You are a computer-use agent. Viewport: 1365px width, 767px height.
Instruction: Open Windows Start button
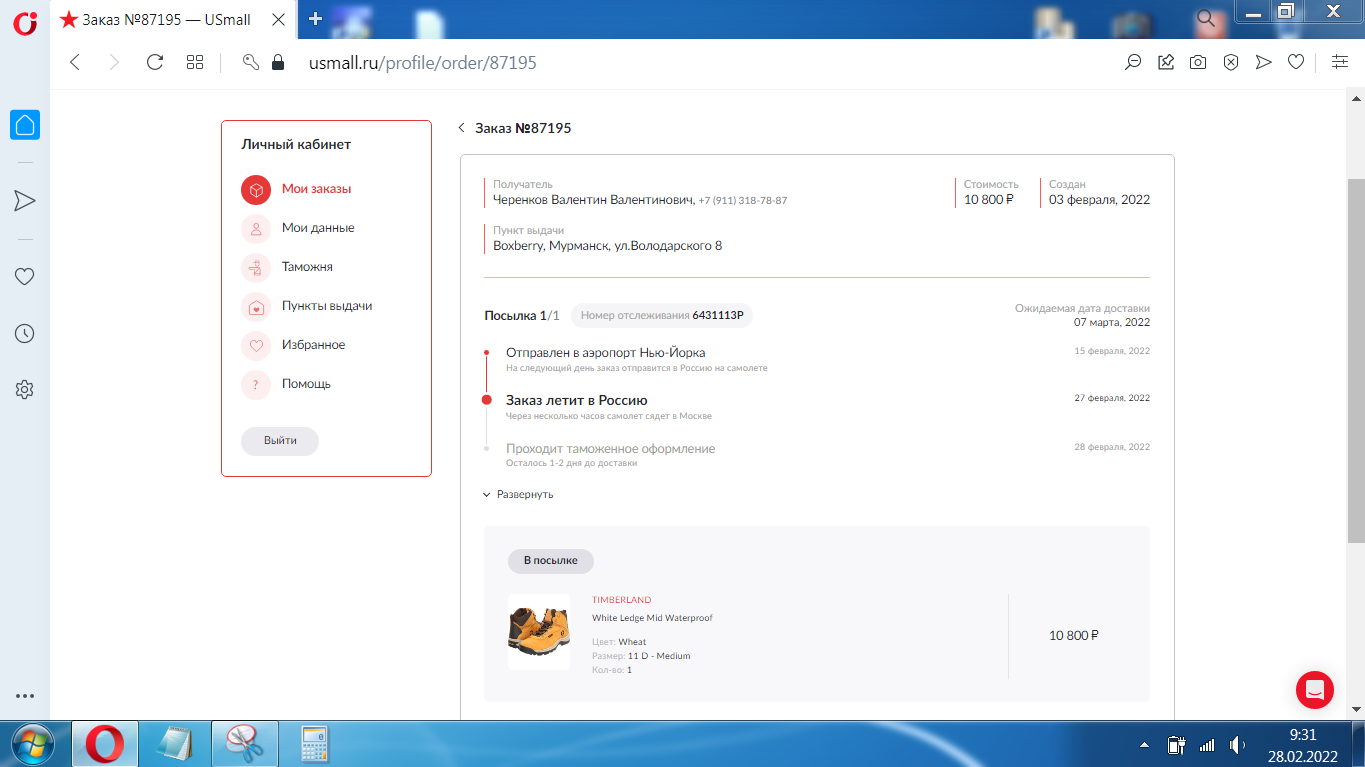31,744
